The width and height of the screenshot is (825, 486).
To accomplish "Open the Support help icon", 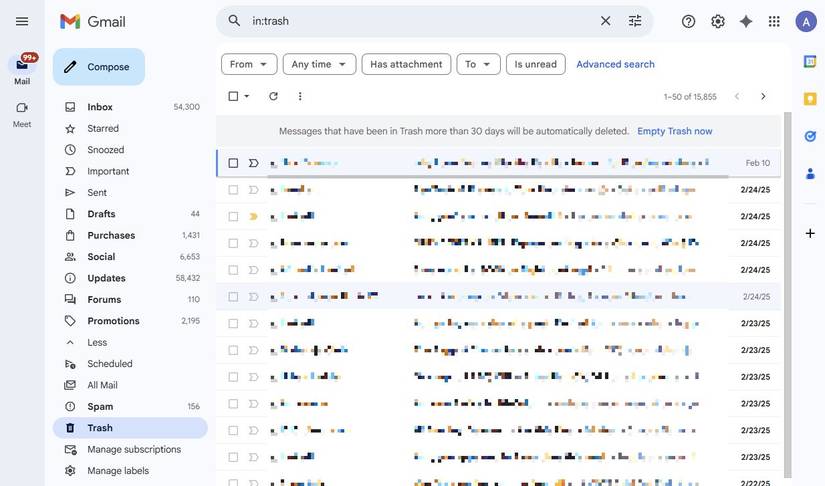I will (688, 22).
